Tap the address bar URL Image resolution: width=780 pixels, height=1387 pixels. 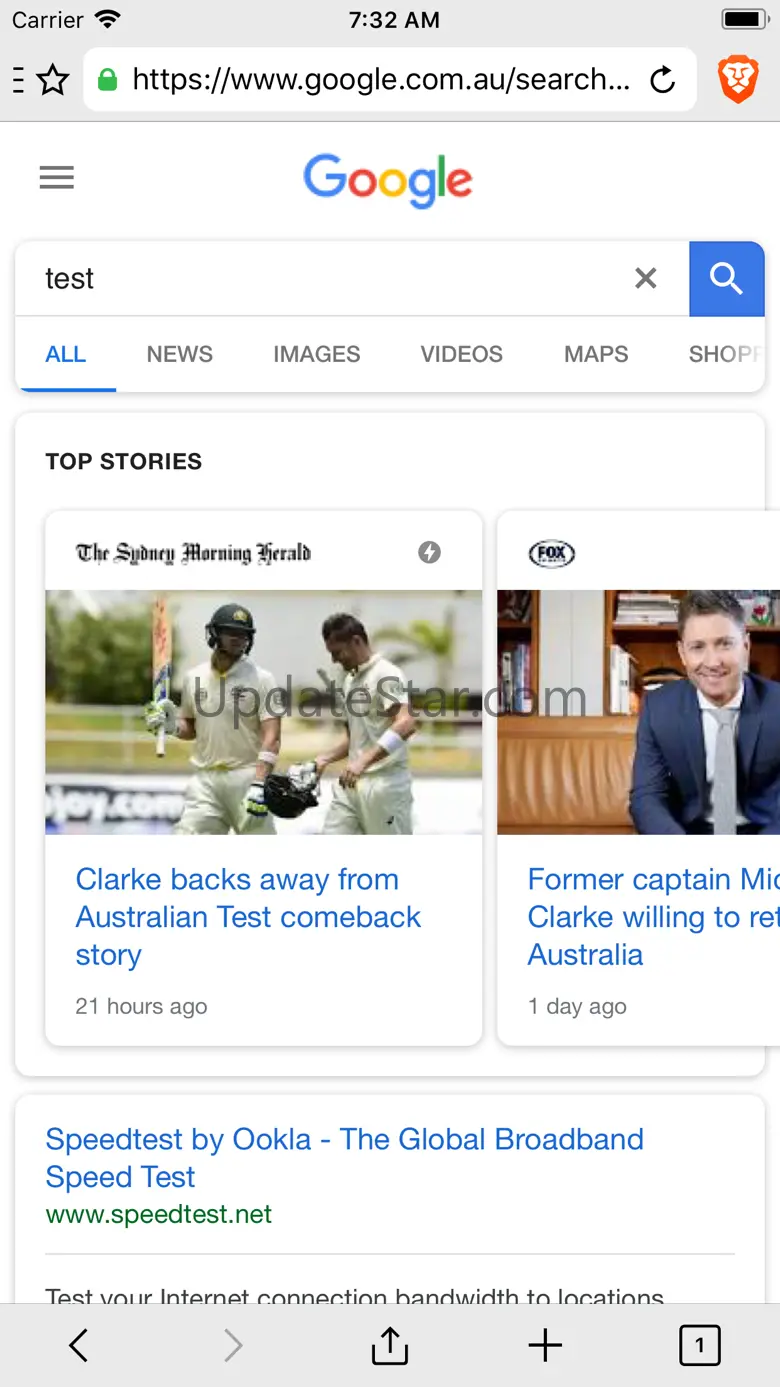point(380,80)
